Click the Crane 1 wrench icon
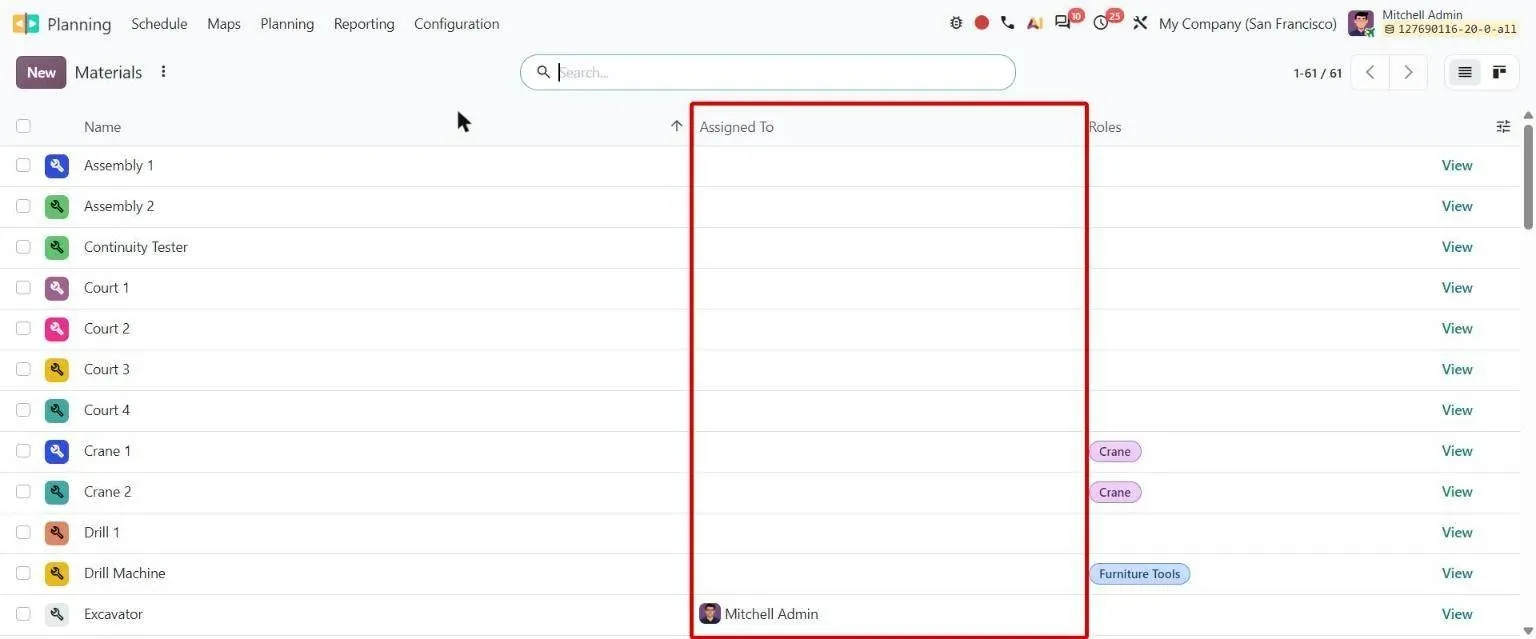Viewport: 1536px width, 639px height. [x=57, y=451]
